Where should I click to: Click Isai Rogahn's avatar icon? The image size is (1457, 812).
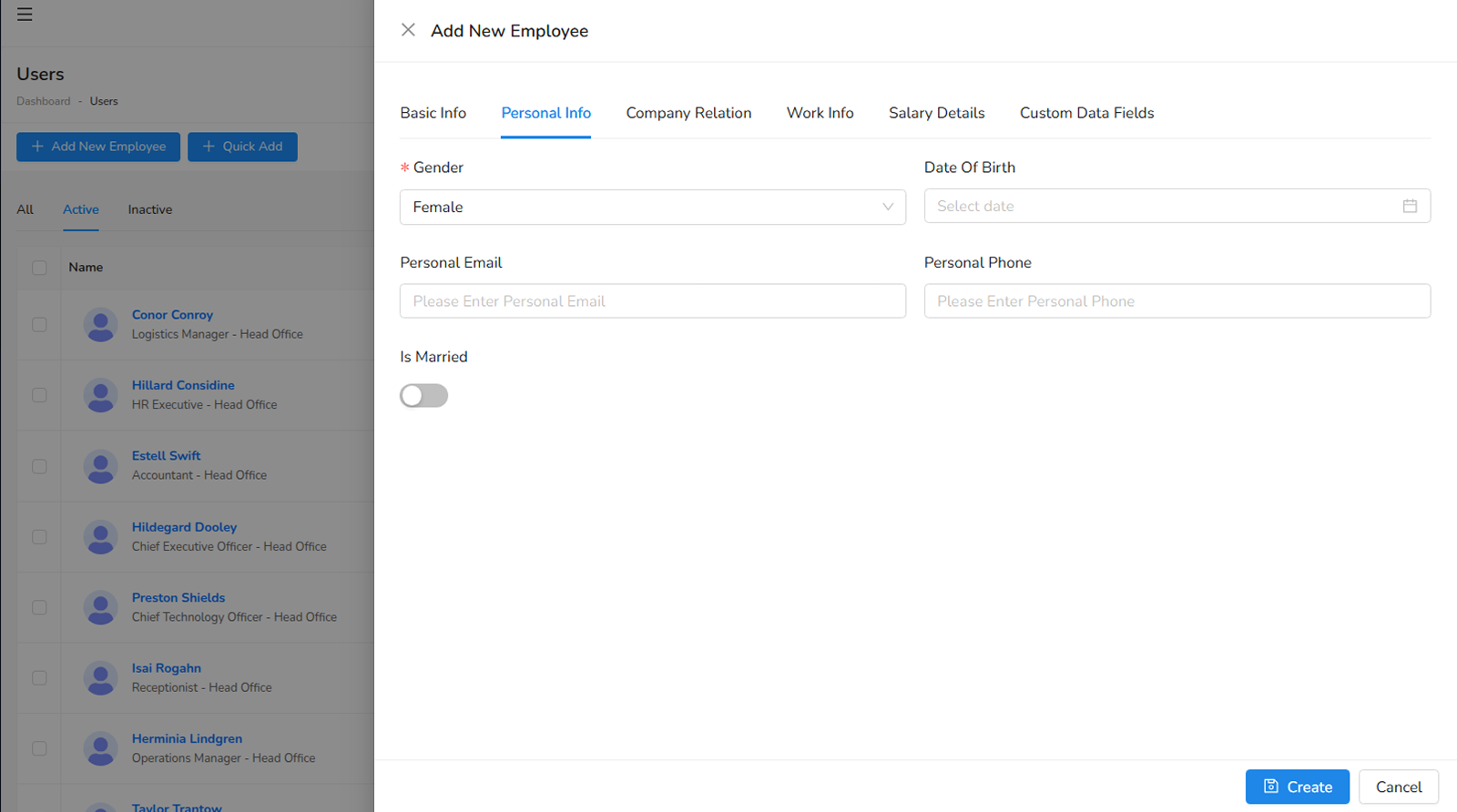click(100, 678)
